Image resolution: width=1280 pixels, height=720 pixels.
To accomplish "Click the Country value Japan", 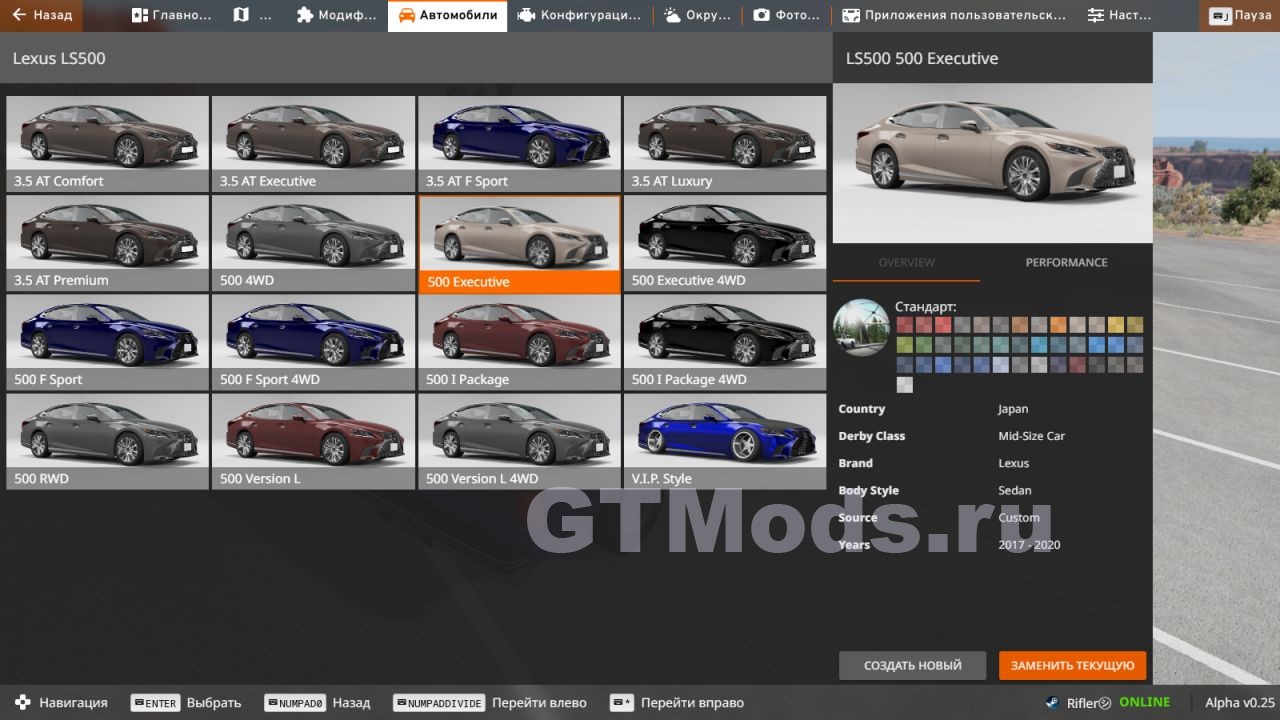I will pos(1013,409).
